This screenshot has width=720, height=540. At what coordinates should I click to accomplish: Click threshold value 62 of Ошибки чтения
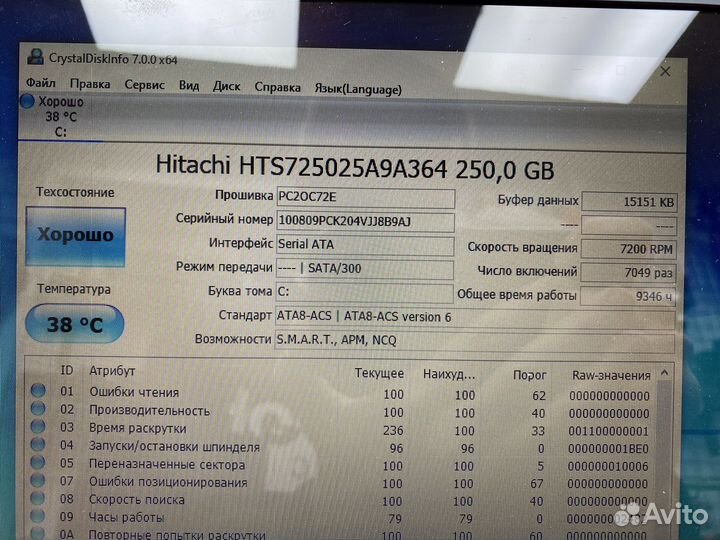coord(539,395)
